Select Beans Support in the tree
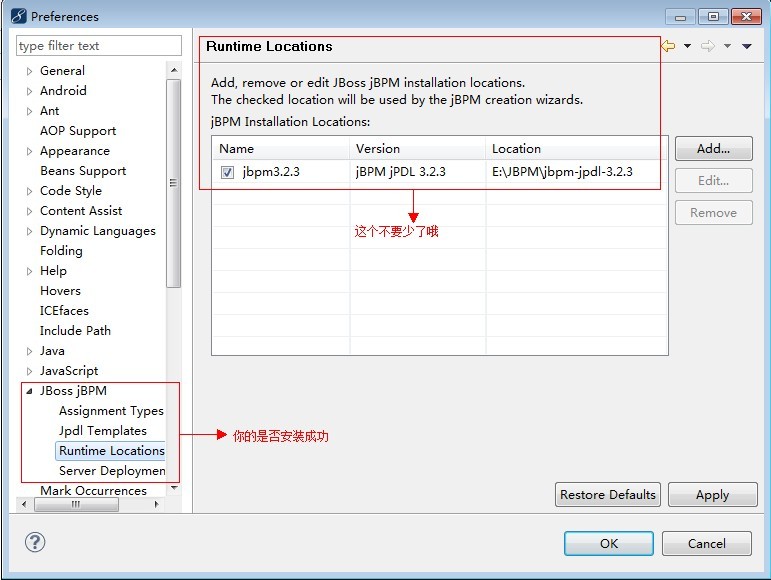 tap(83, 171)
